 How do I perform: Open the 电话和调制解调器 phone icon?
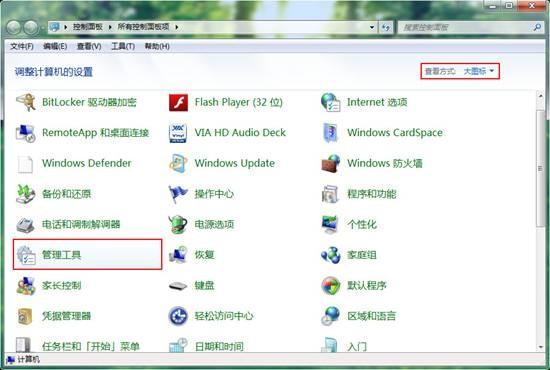pos(26,224)
